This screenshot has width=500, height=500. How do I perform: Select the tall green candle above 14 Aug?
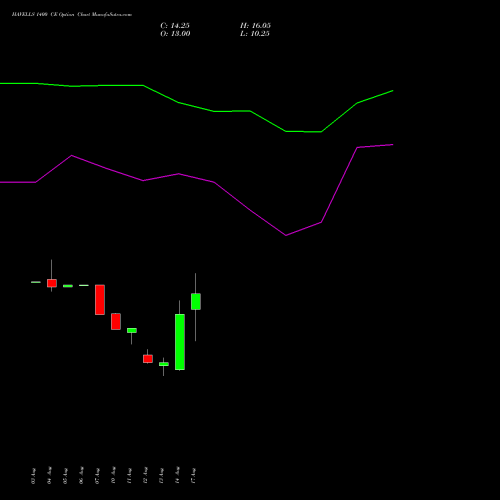click(x=180, y=342)
